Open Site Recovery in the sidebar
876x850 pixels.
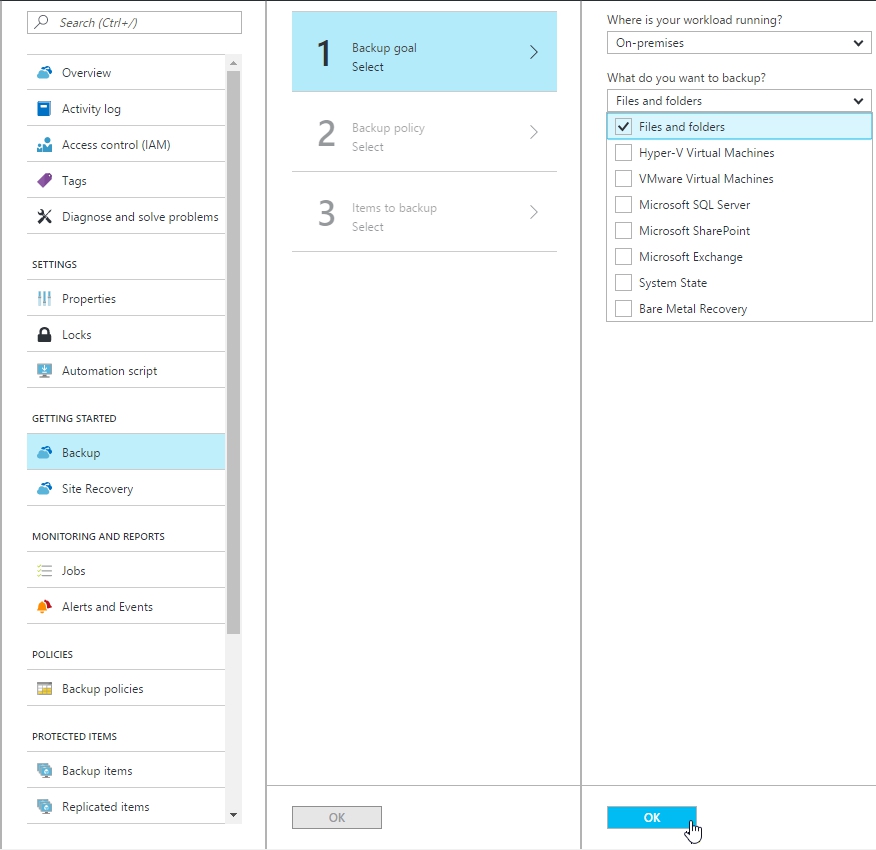pyautogui.click(x=97, y=489)
